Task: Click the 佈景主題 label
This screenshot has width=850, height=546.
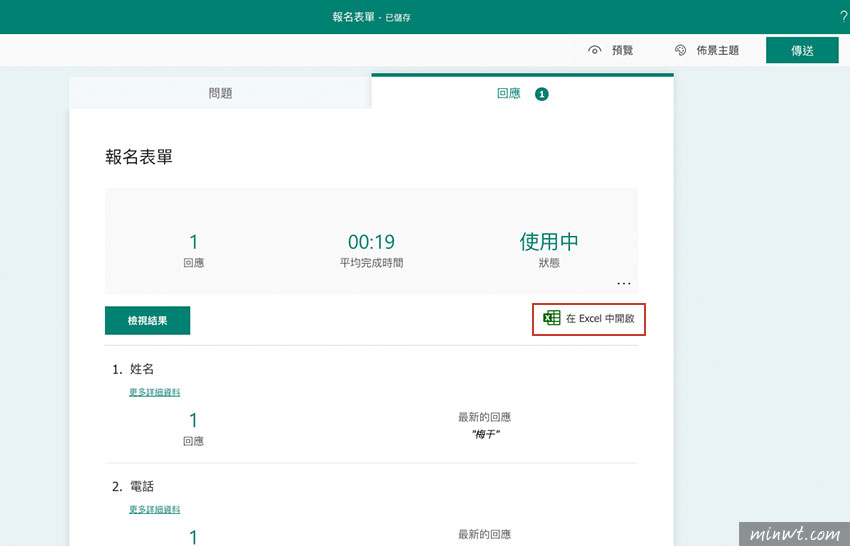Action: 718,50
